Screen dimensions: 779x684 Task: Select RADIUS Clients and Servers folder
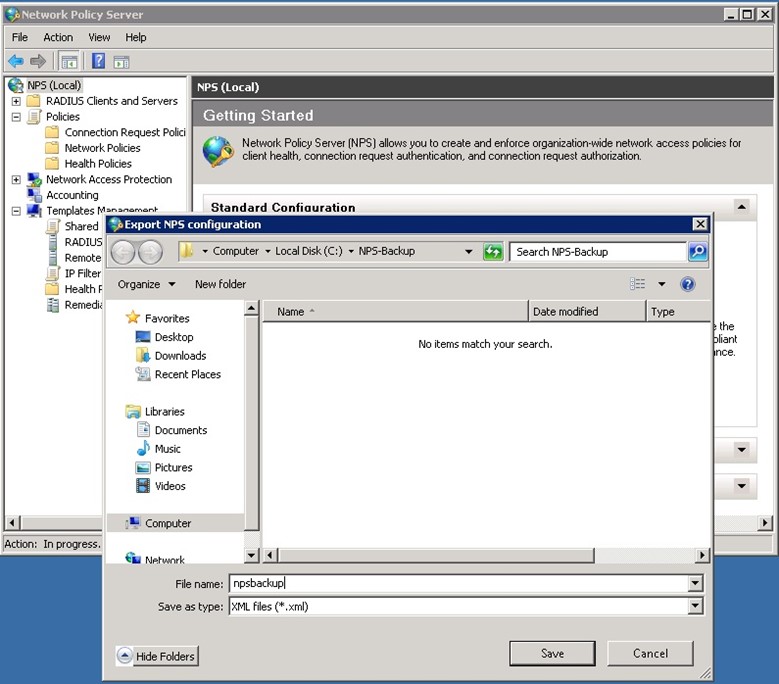(x=111, y=101)
